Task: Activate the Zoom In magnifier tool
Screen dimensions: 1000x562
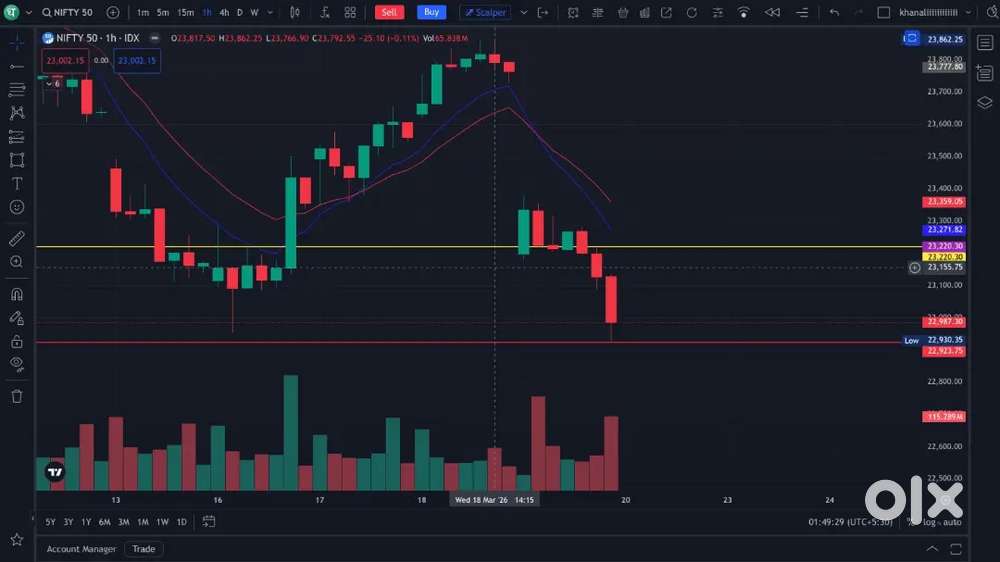Action: 17,262
